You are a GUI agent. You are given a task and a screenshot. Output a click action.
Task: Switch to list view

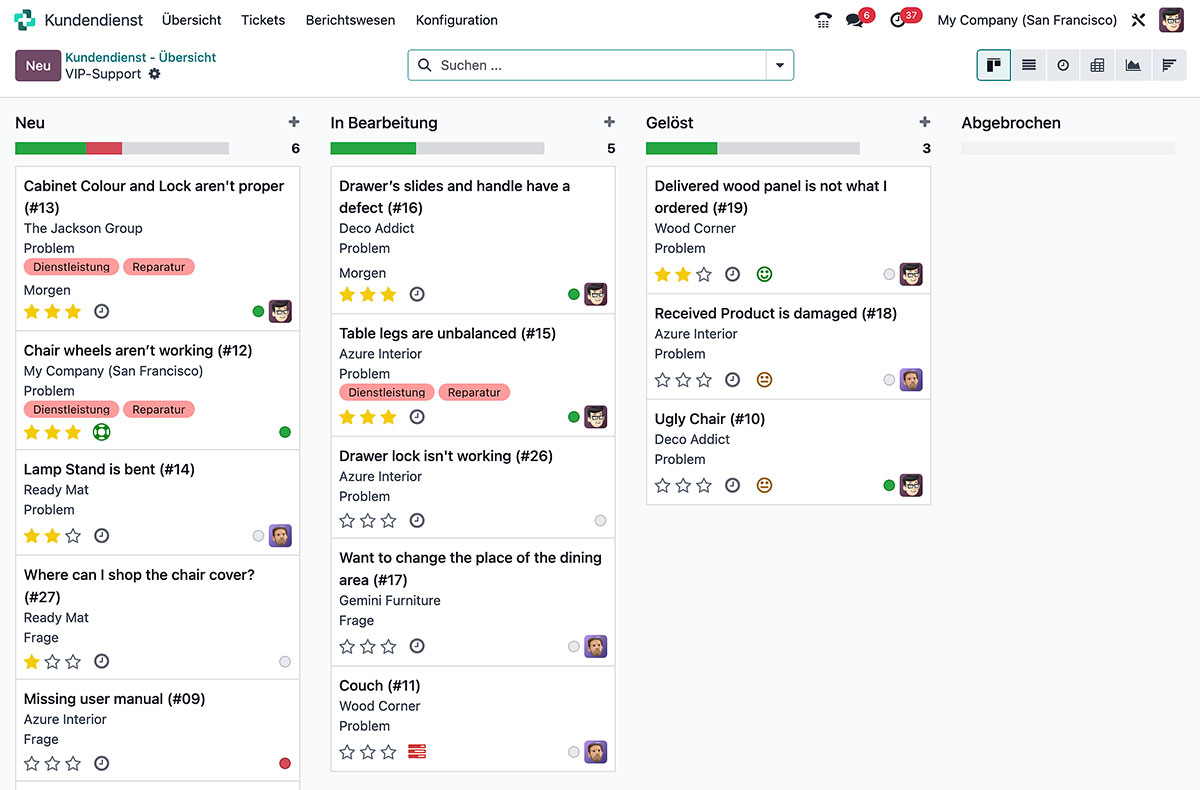tap(1029, 65)
